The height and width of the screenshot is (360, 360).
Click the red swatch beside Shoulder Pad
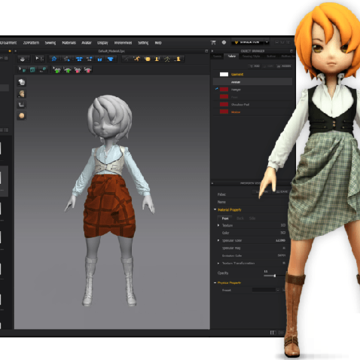point(224,104)
